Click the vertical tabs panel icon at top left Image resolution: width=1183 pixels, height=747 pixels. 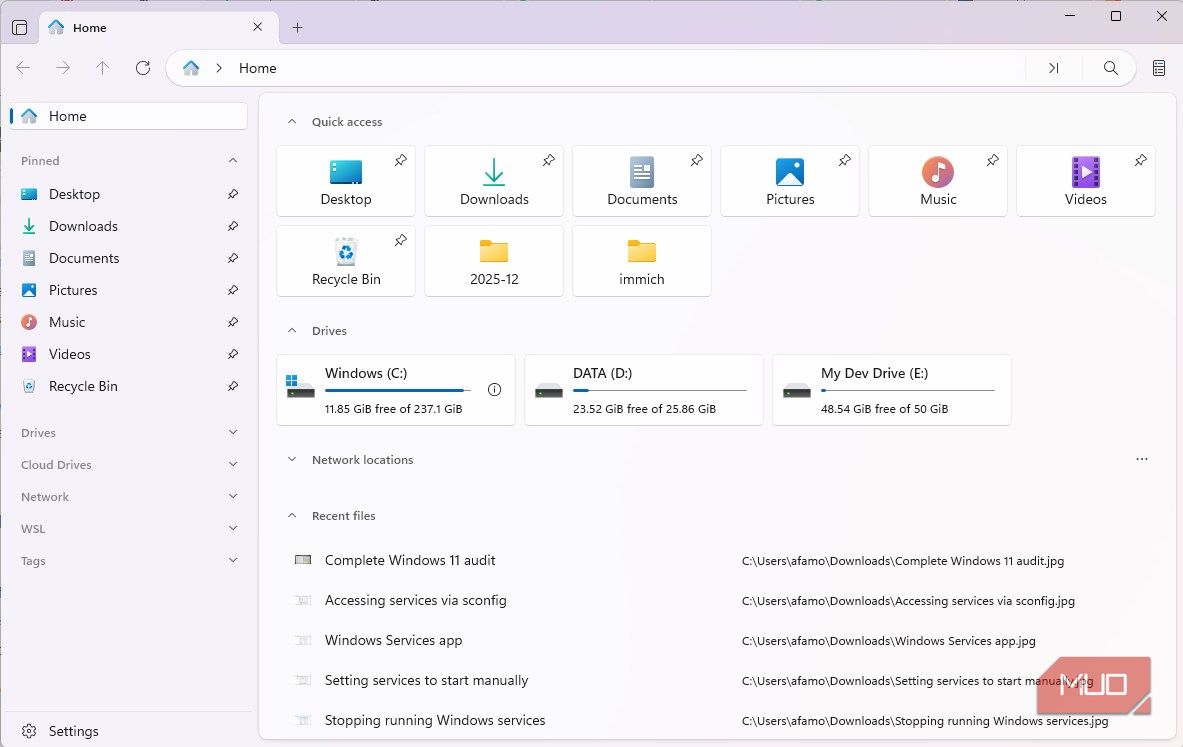point(20,28)
